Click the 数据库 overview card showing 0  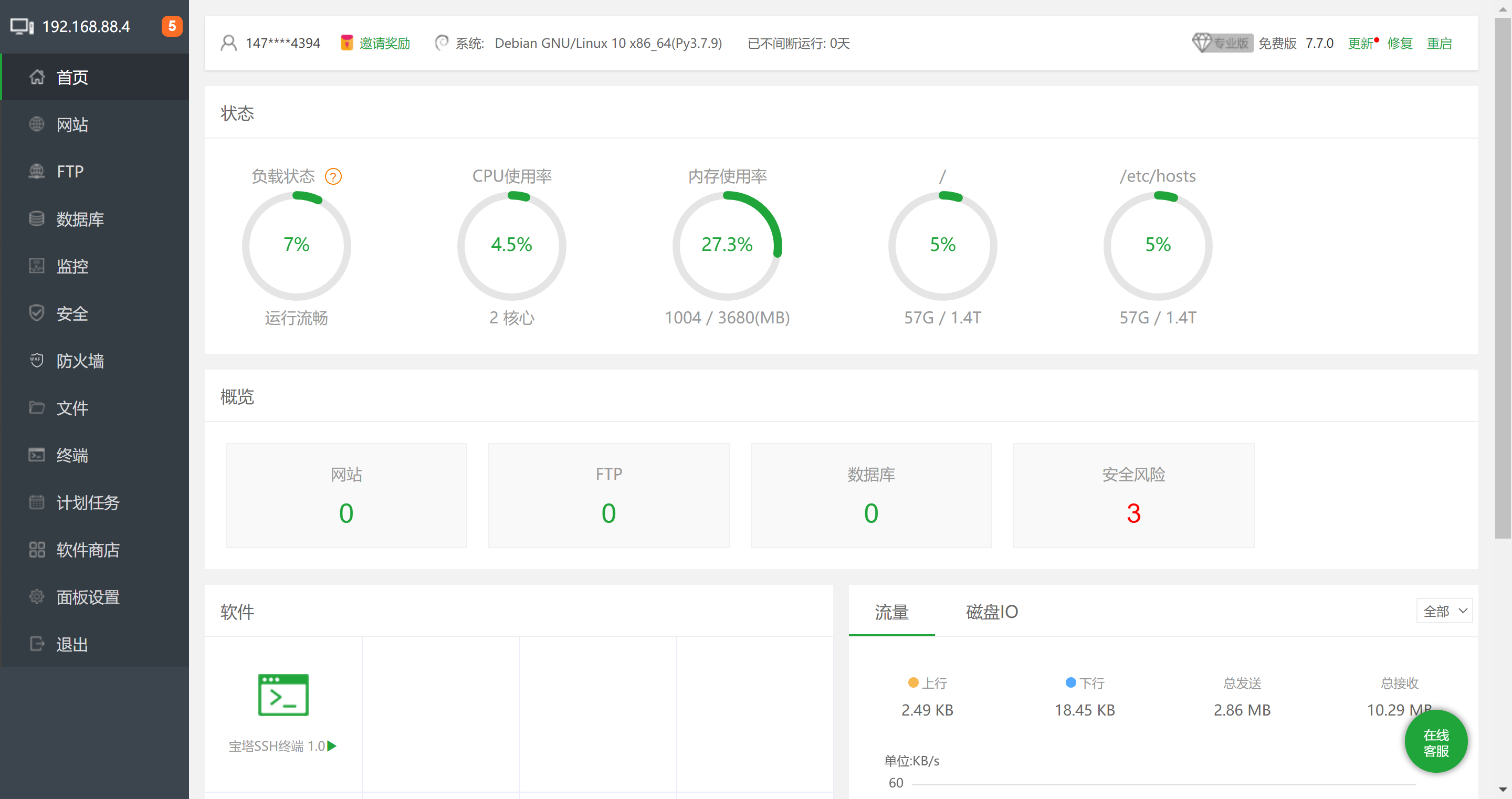coord(871,495)
